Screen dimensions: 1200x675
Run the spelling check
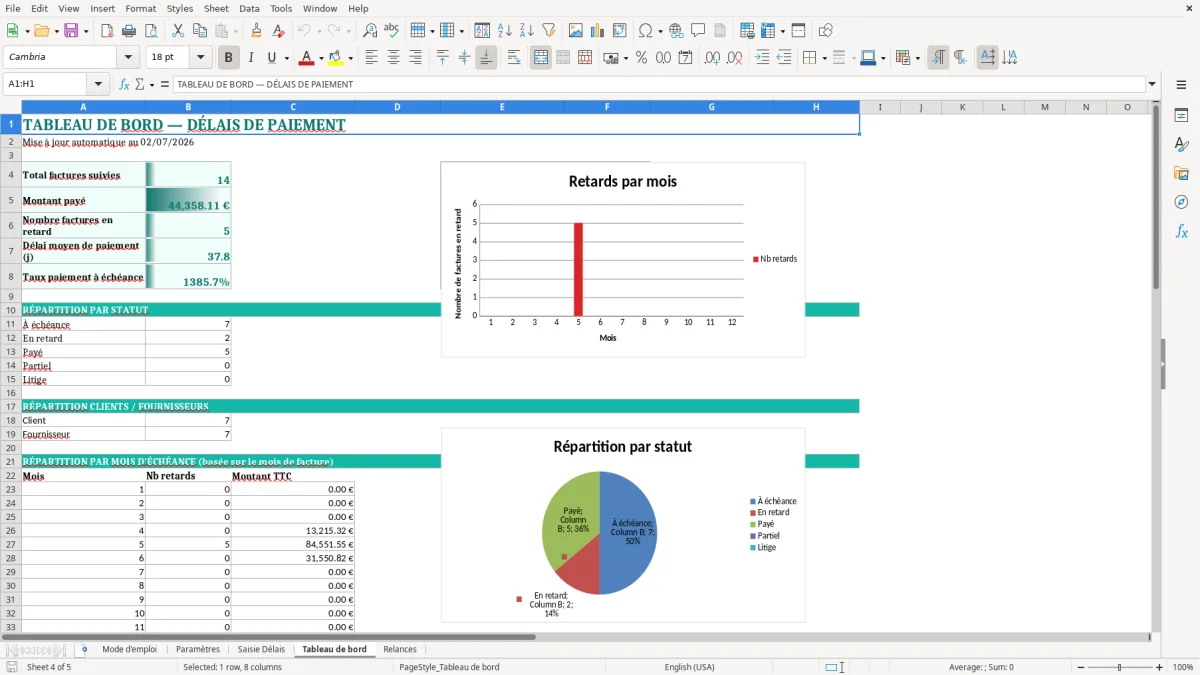pyautogui.click(x=392, y=31)
